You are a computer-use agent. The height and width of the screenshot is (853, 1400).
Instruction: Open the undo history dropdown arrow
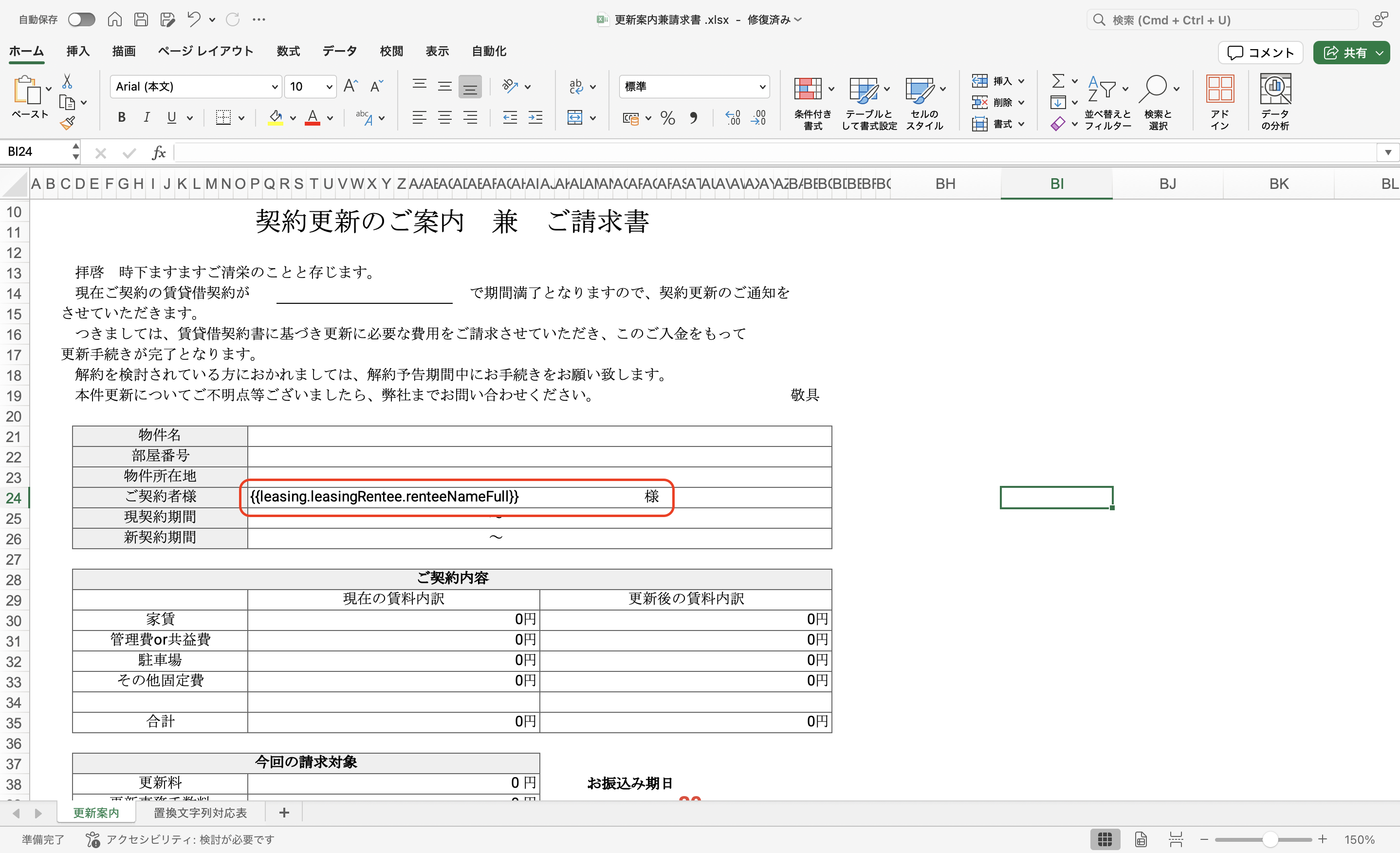pos(212,20)
